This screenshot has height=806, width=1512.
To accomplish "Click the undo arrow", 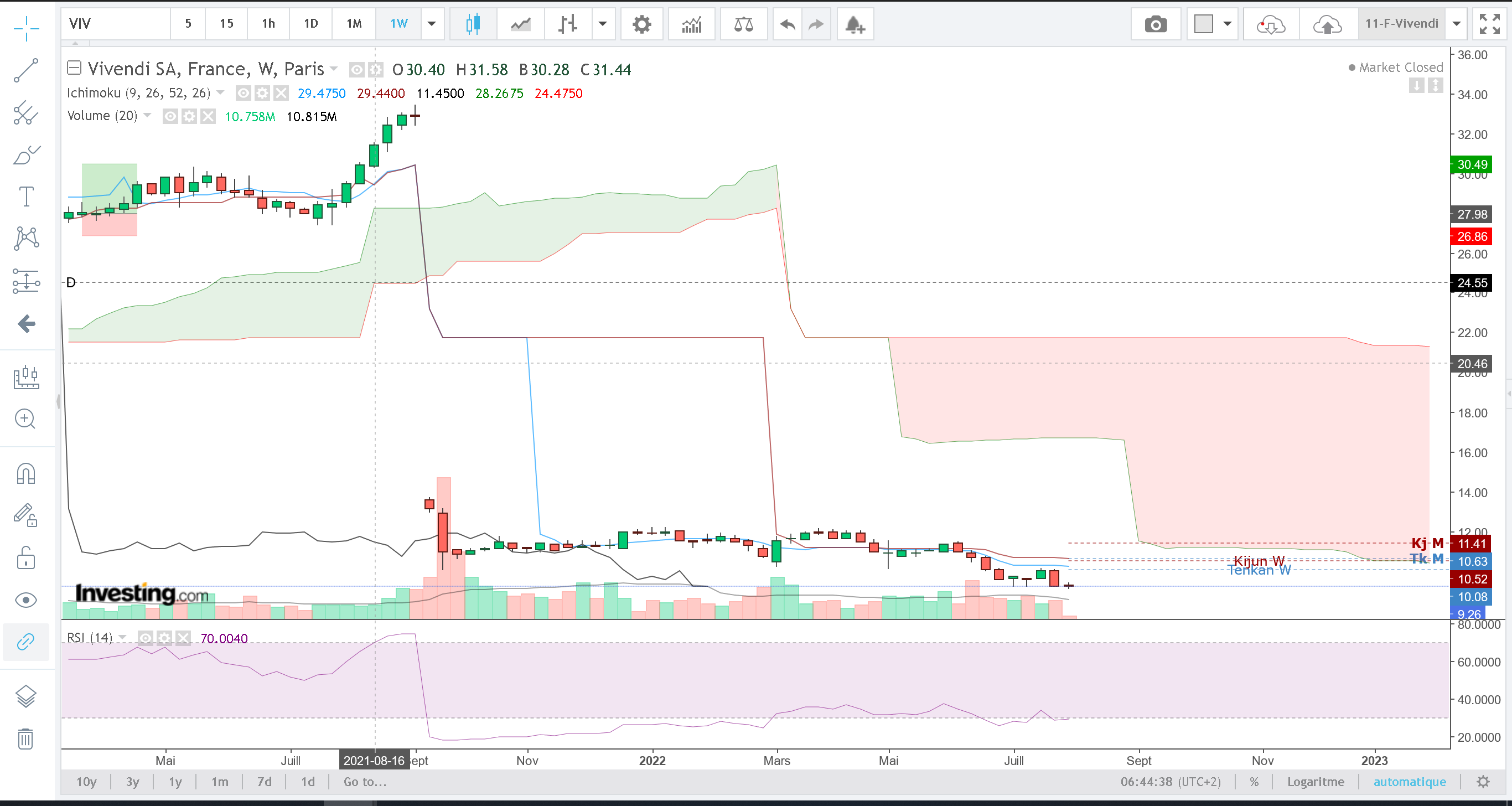I will [787, 24].
